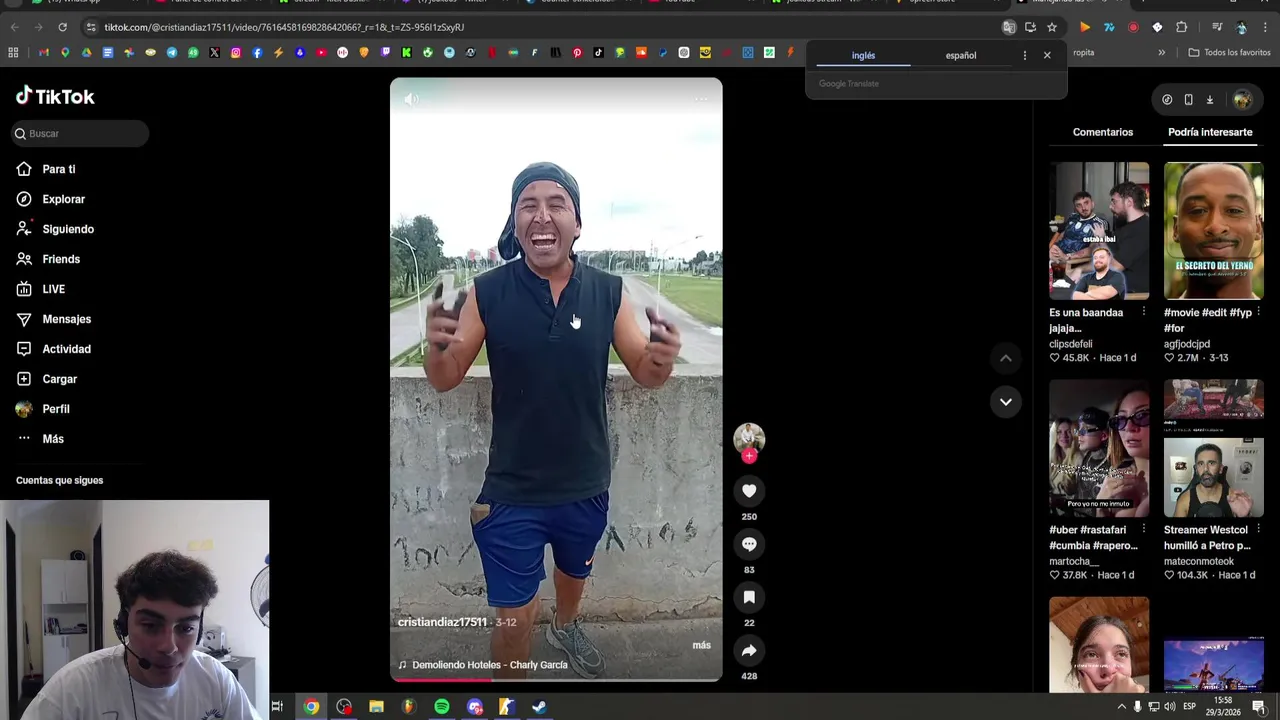Open options for #movie #edit video
1280x720 pixels.
[x=1258, y=312]
